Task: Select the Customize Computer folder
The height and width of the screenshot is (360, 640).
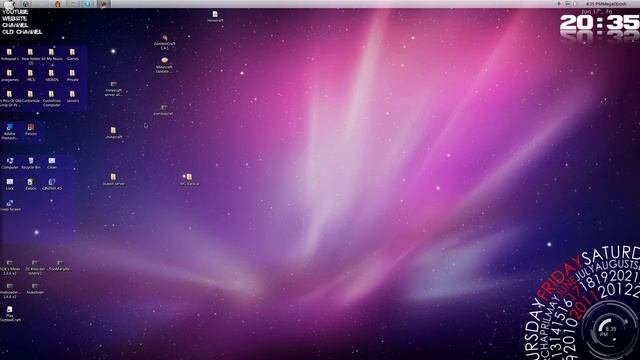Action: (x=52, y=98)
